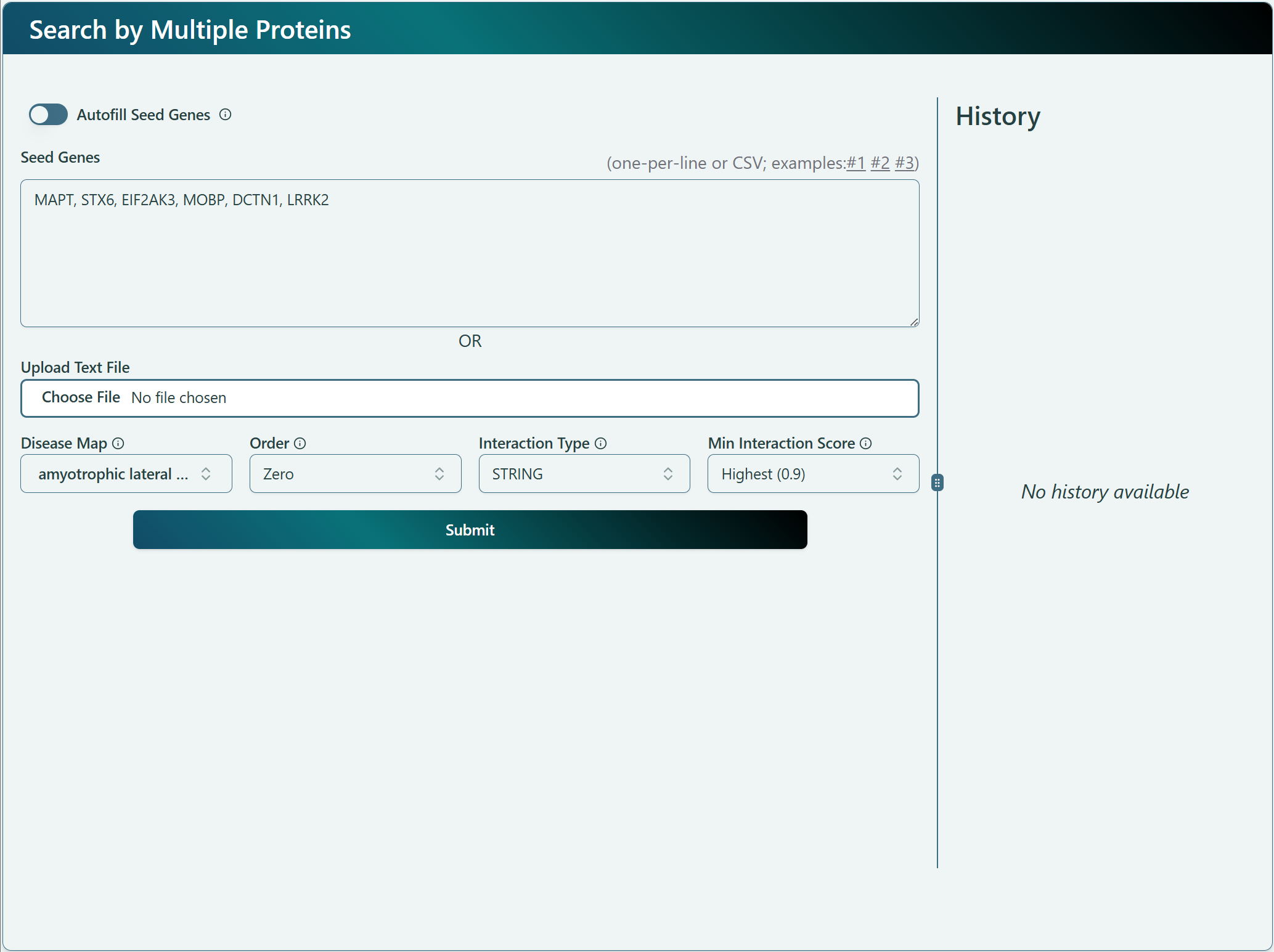Open Min Interaction Score dropdown
This screenshot has height=952, width=1274.
(813, 474)
